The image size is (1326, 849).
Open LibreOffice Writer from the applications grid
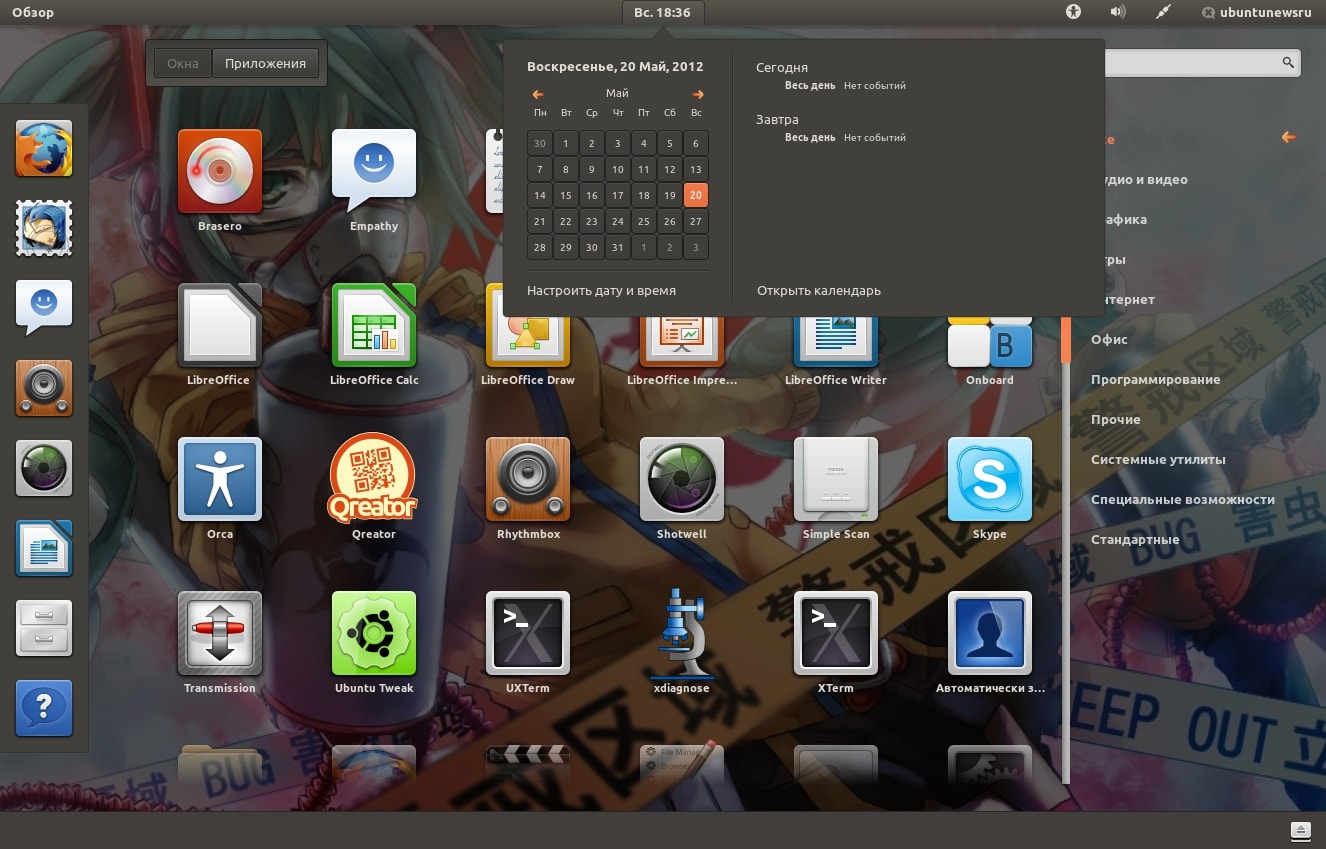point(836,340)
